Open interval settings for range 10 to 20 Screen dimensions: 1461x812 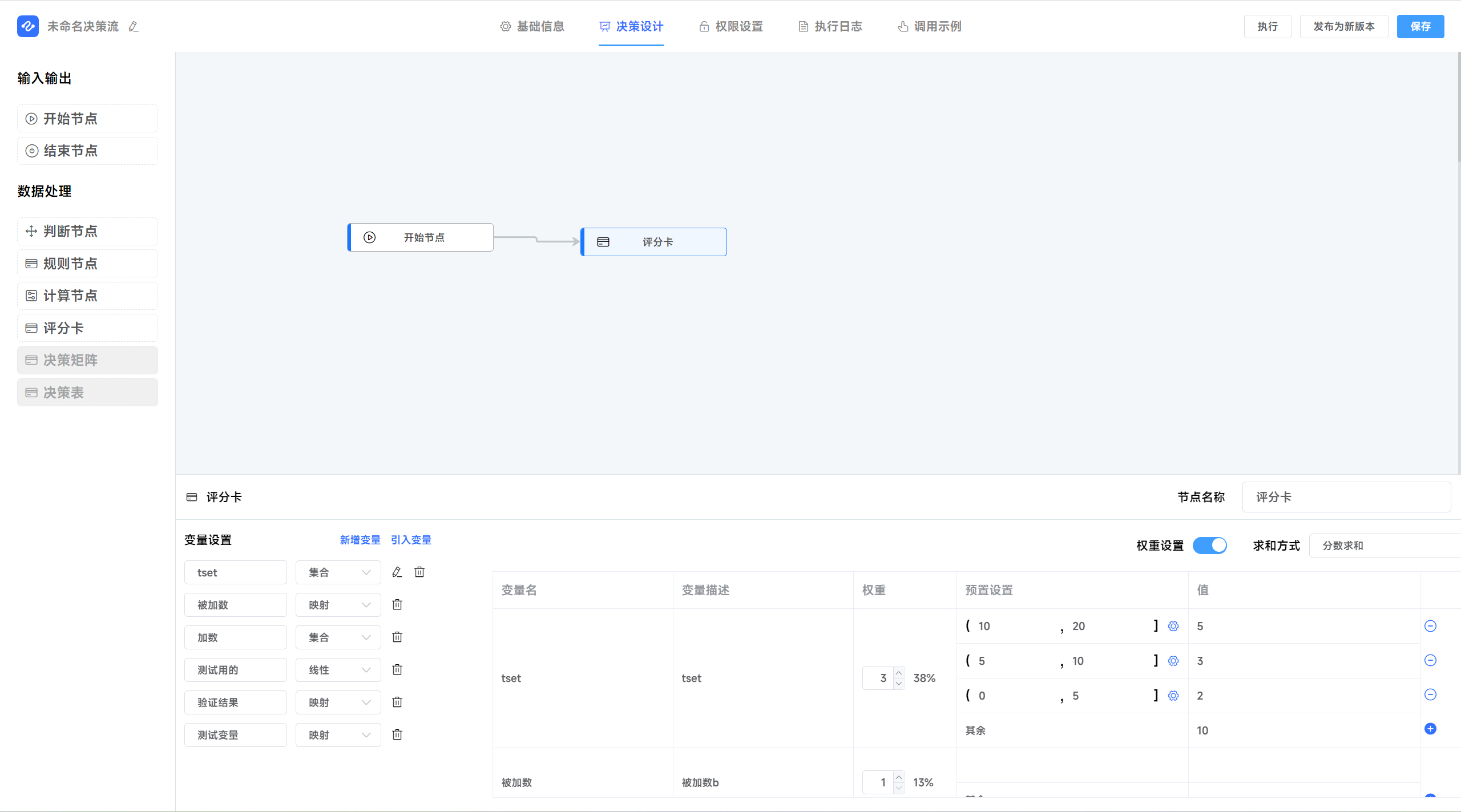pyautogui.click(x=1173, y=626)
